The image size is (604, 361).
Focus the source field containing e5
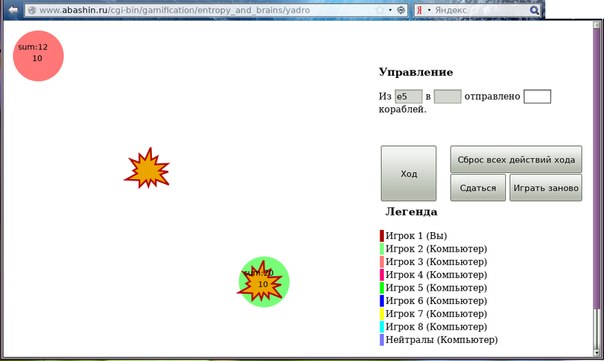[x=408, y=96]
